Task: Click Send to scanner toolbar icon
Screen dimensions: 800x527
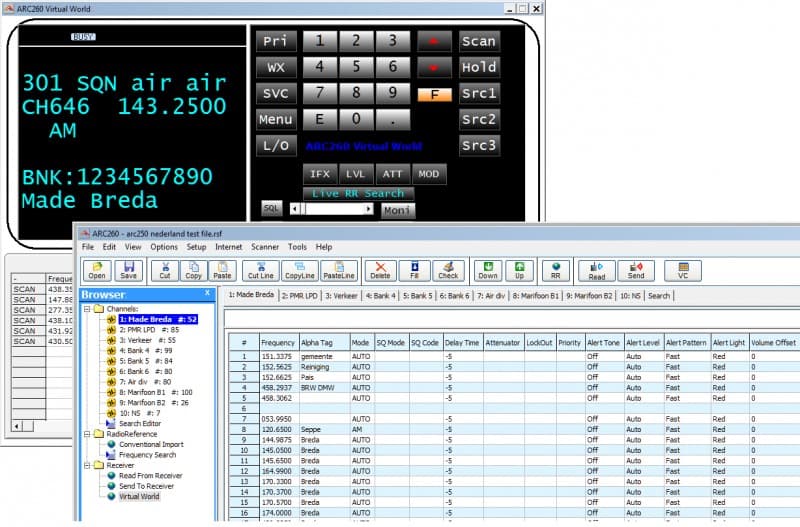Action: pos(636,270)
